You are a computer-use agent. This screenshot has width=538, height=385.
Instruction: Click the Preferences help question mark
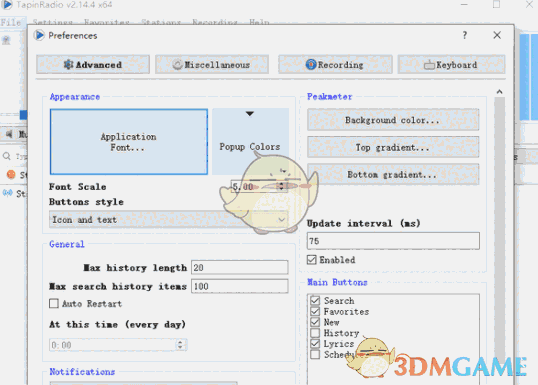(x=465, y=35)
